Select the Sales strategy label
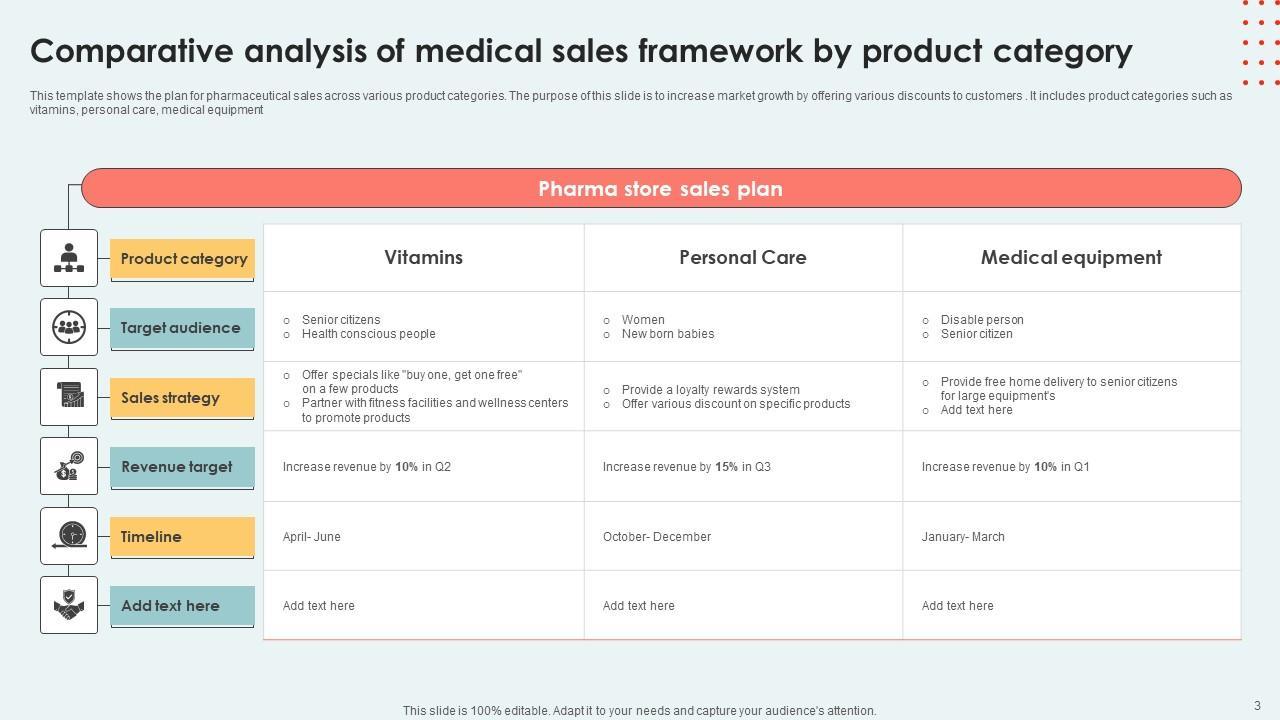 tap(171, 398)
